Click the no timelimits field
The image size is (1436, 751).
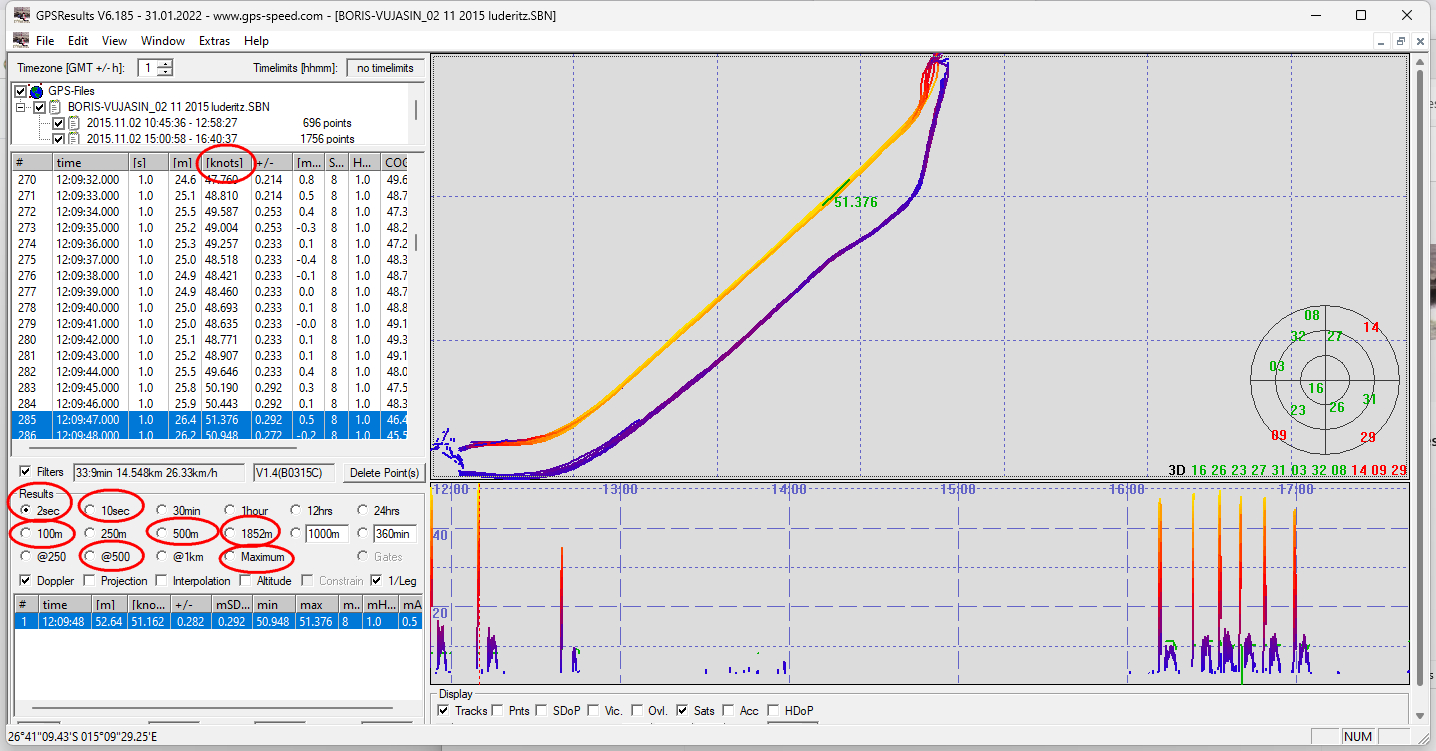coord(385,68)
